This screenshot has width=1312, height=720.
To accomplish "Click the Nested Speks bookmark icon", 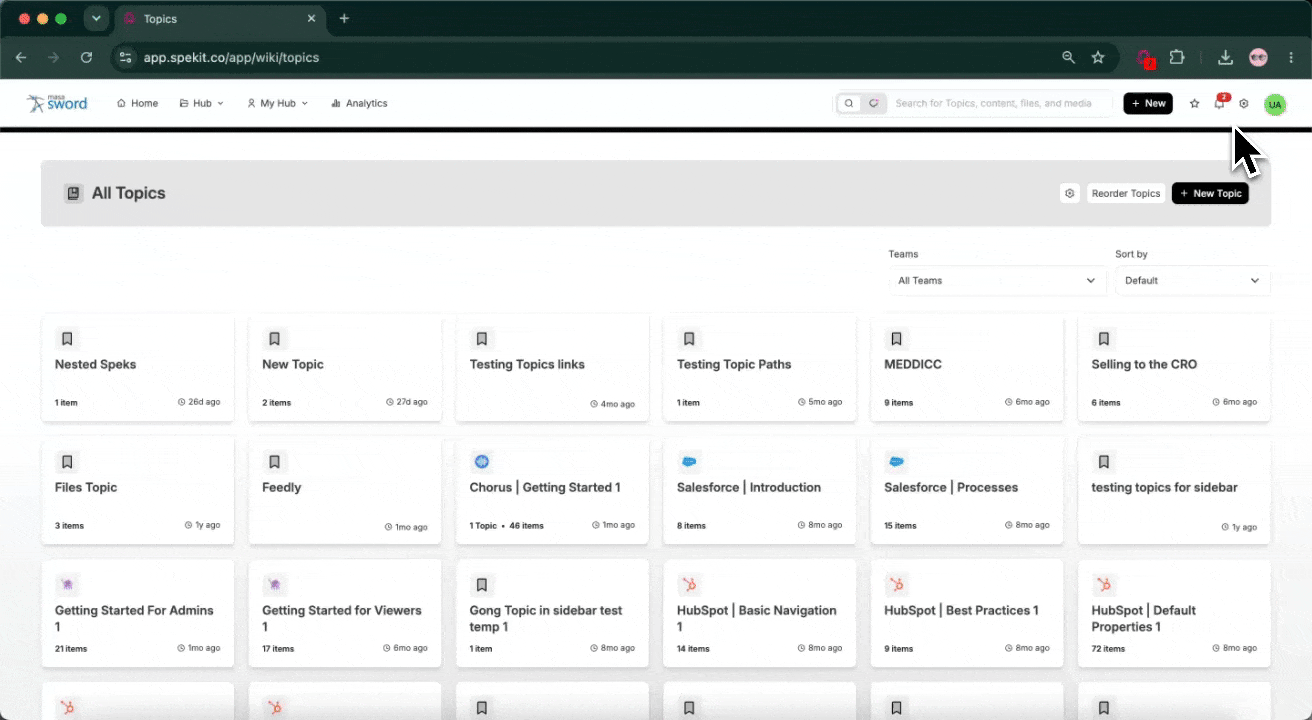I will pyautogui.click(x=67, y=339).
